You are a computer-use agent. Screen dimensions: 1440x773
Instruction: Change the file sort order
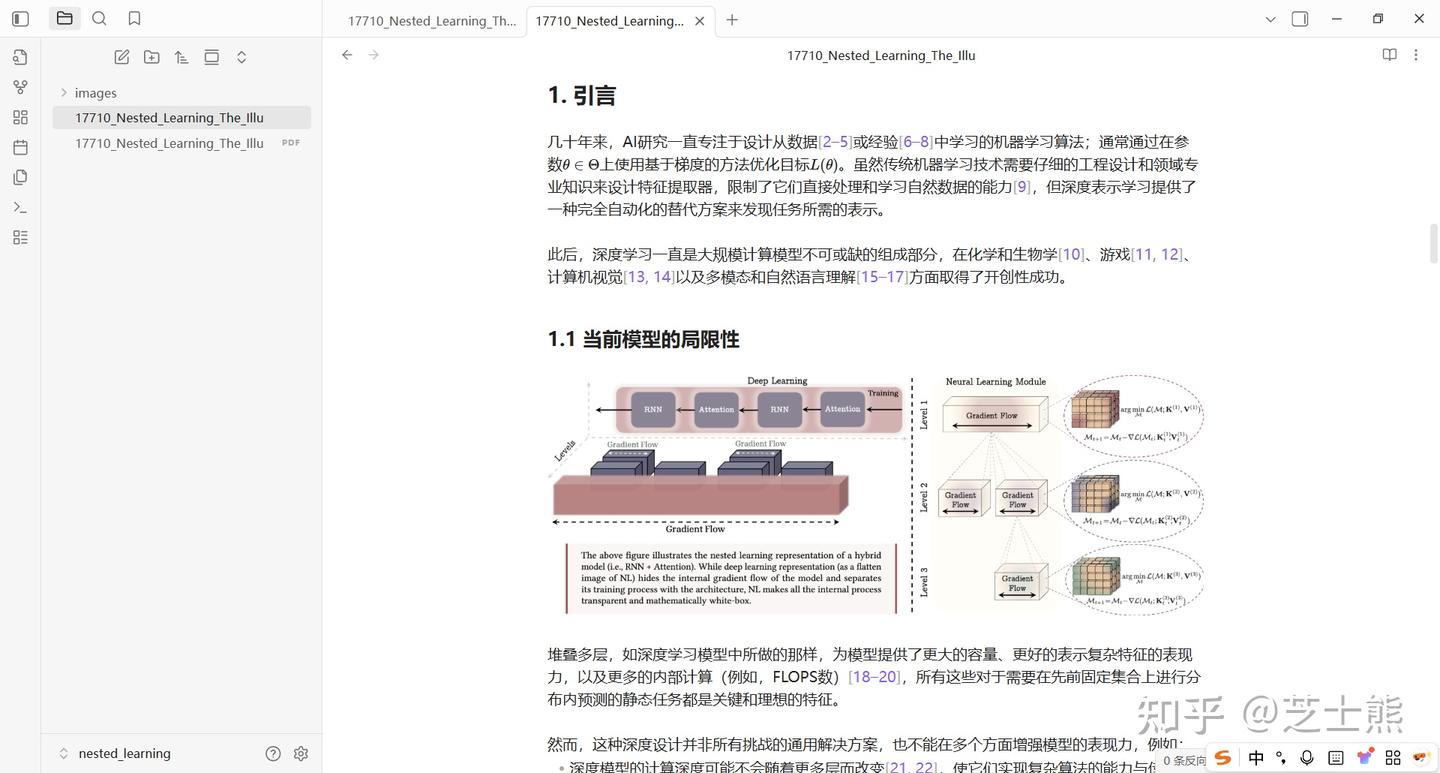pos(181,57)
